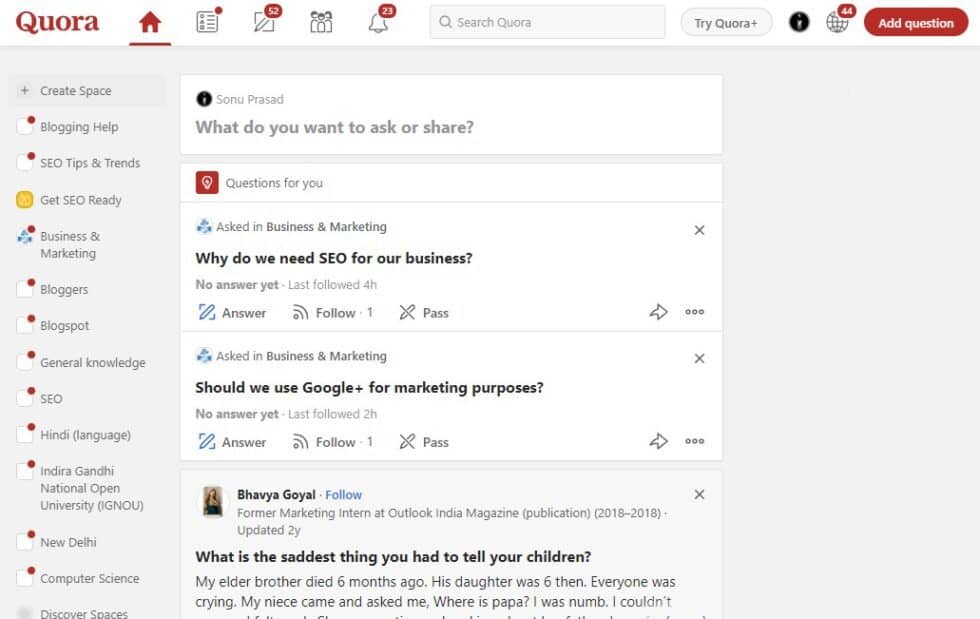The height and width of the screenshot is (619, 980).
Task: Click the Questions for you red icon
Action: 207,183
